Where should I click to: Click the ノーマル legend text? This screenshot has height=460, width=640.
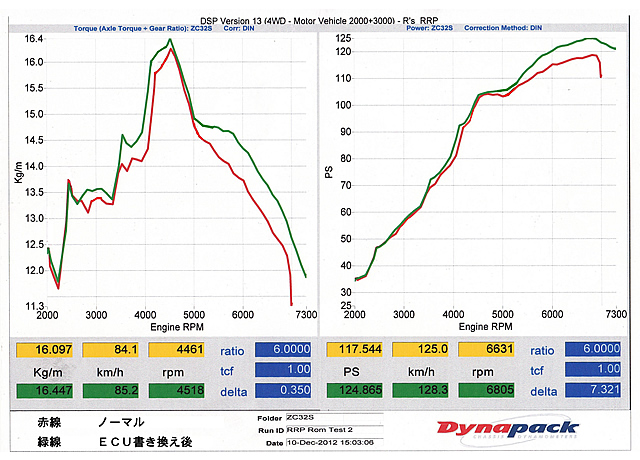point(121,422)
